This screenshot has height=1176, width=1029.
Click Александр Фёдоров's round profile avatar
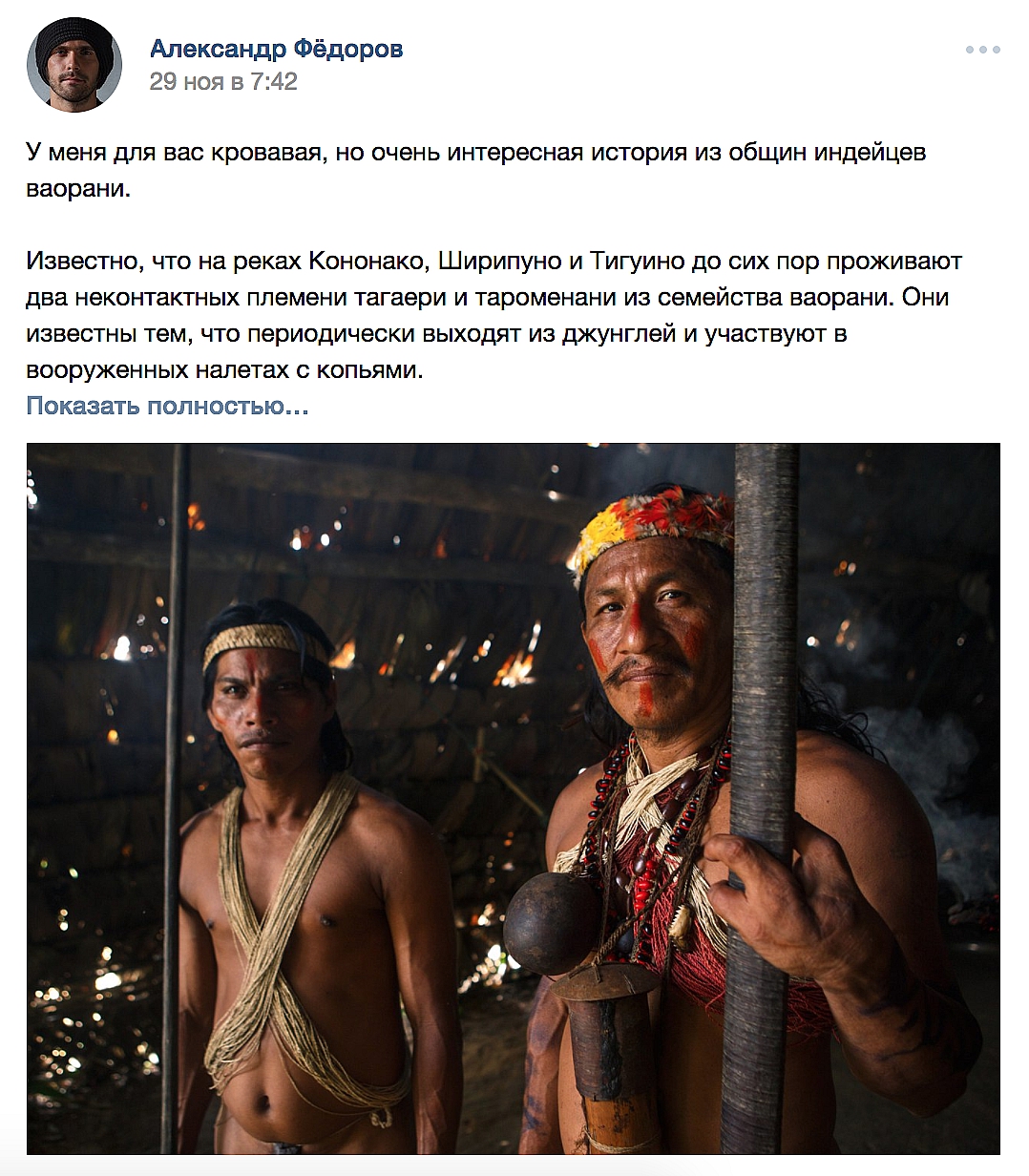[x=74, y=65]
